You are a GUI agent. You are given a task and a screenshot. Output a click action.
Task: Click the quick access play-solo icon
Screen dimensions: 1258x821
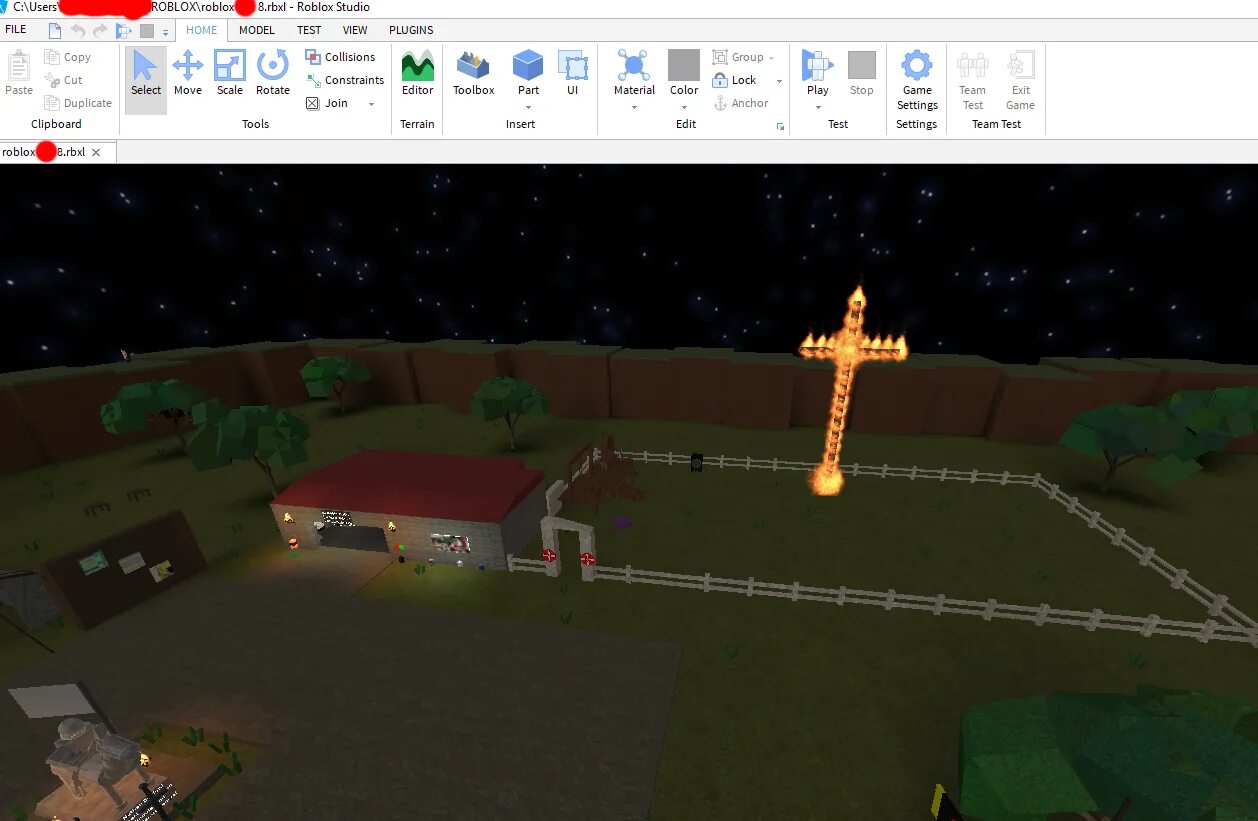coord(123,31)
